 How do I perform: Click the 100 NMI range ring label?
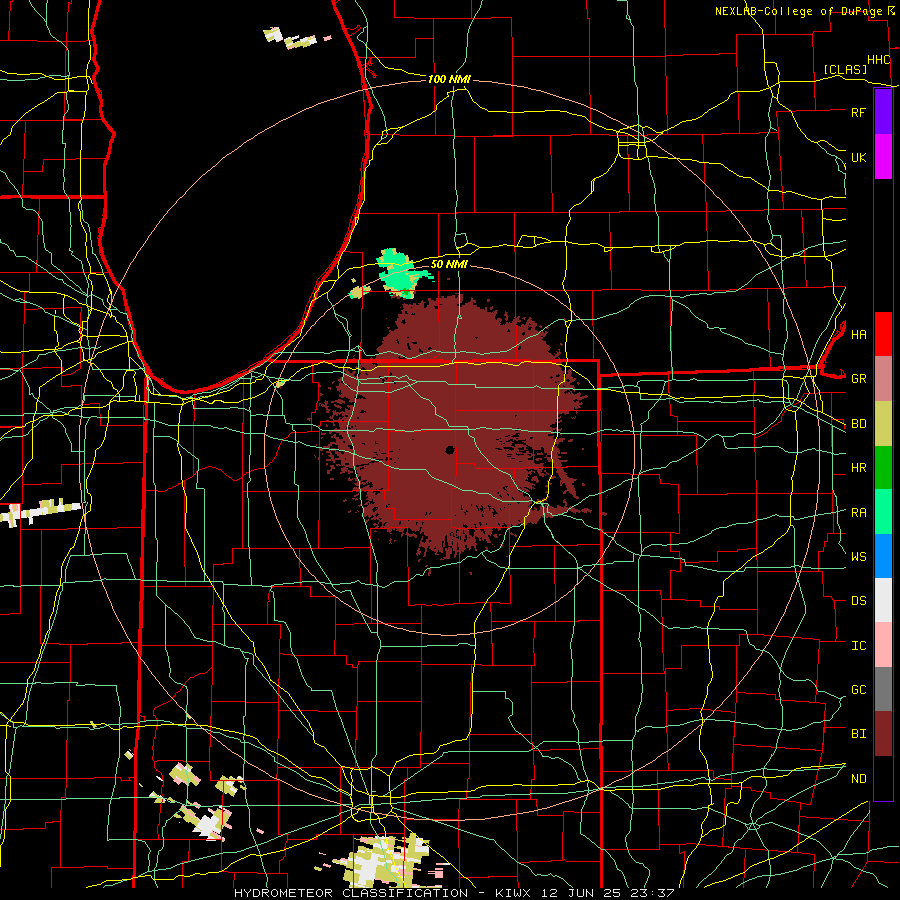449,79
